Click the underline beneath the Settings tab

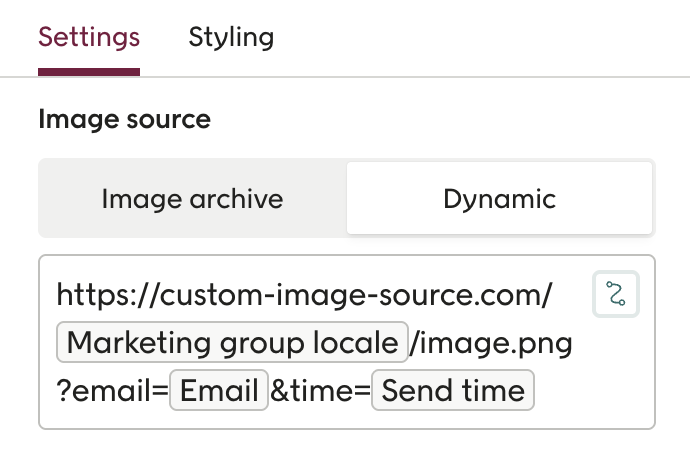coord(89,71)
